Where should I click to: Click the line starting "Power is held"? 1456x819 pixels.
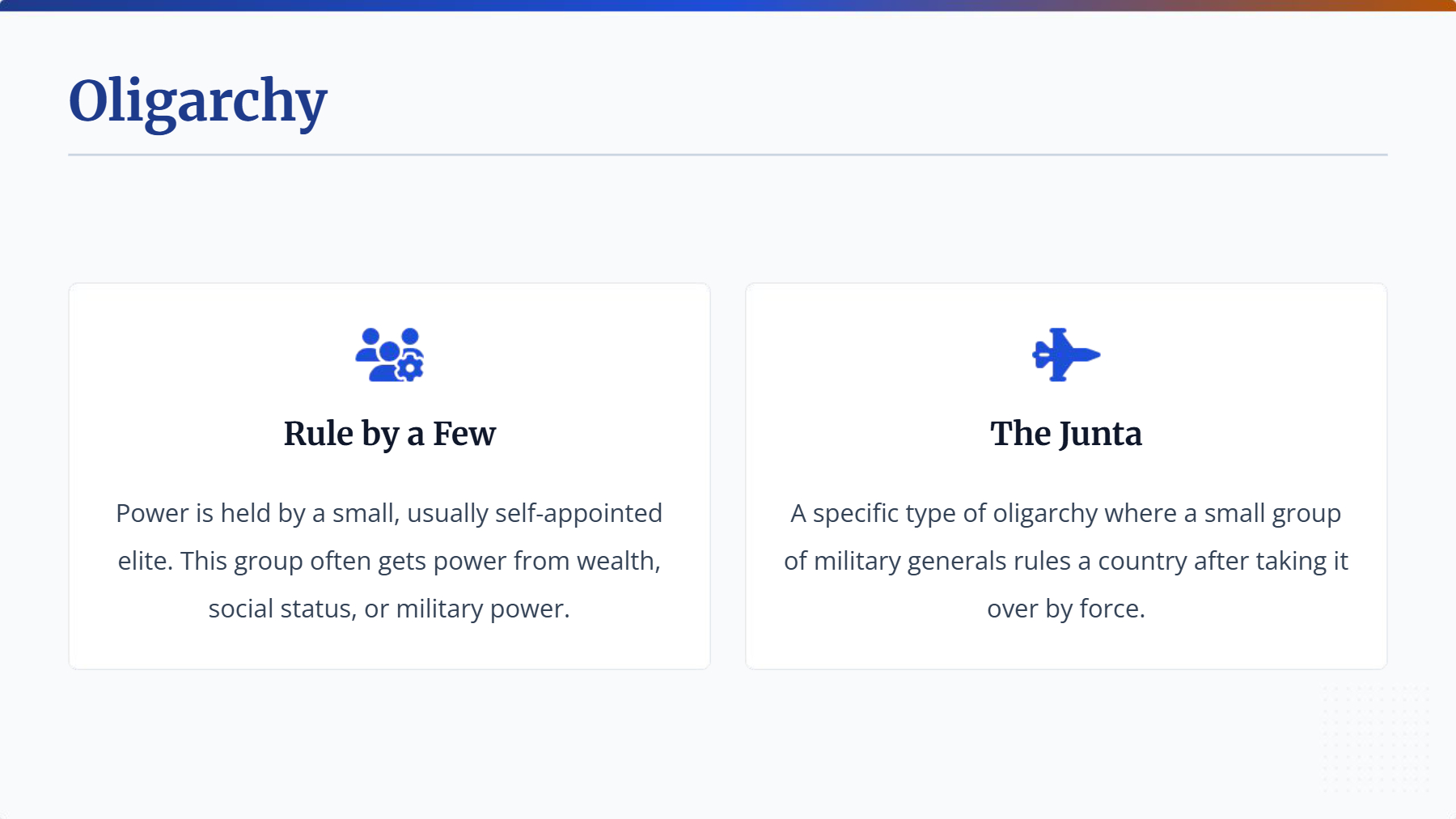pyautogui.click(x=389, y=513)
